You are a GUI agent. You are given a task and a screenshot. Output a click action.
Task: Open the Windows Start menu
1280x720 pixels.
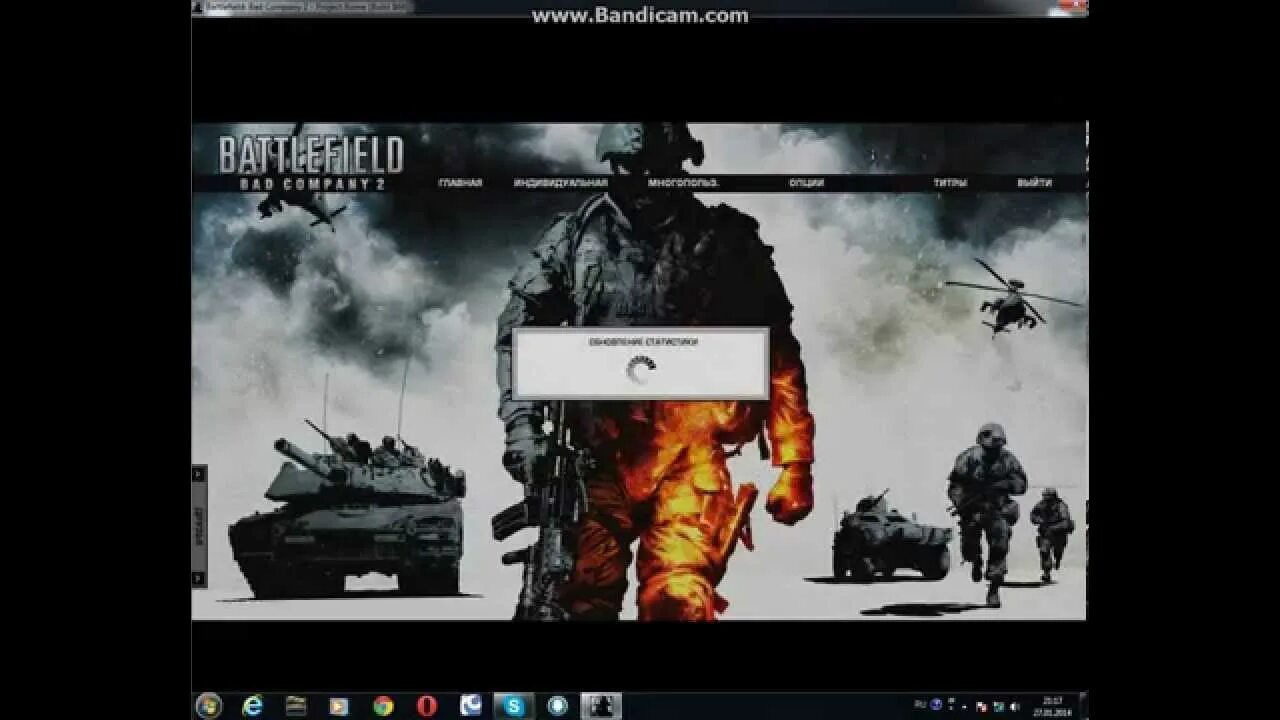click(x=209, y=706)
